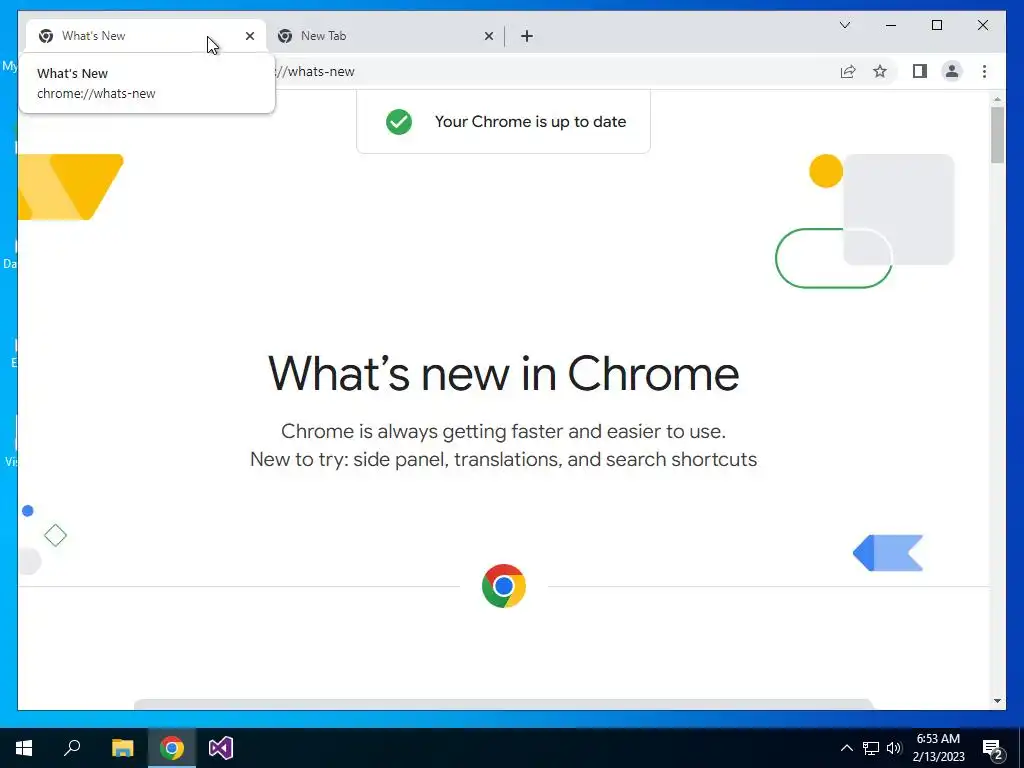
Task: Open a new tab with plus button
Action: pos(527,36)
